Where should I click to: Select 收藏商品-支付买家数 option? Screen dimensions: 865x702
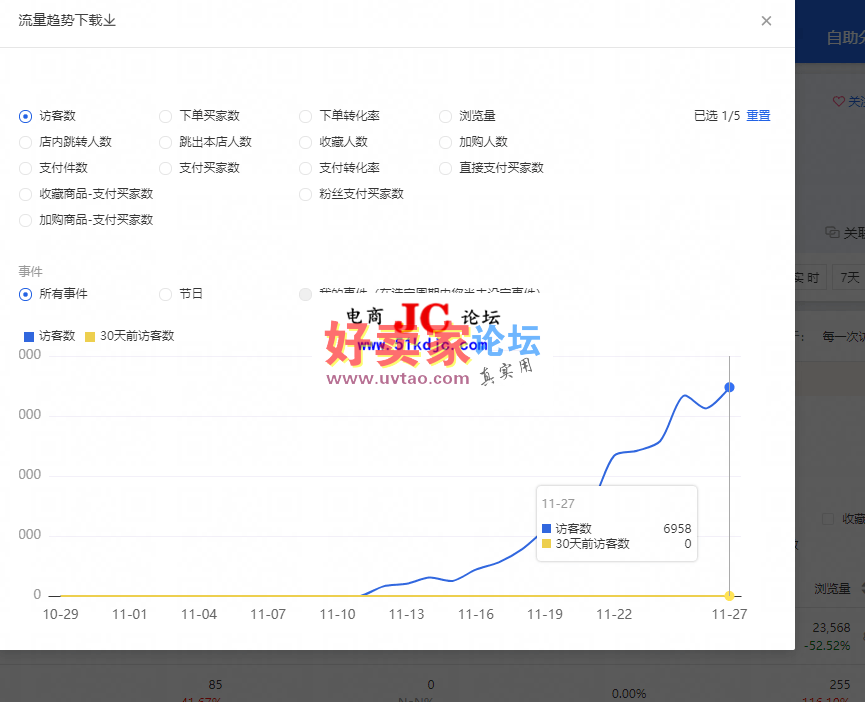(26, 194)
